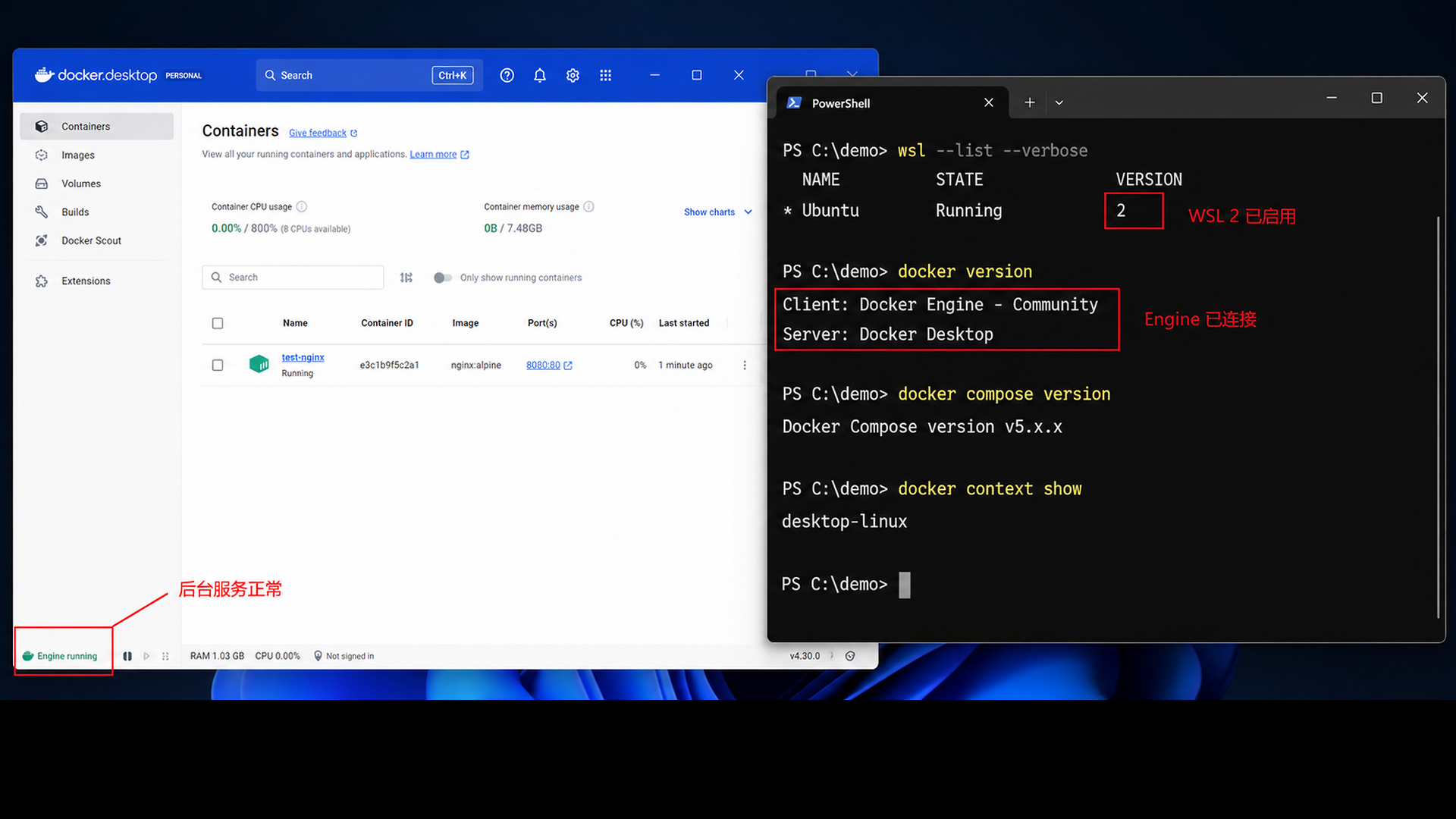Click nginx:alpine image cell
Screen dimensions: 1456x819
click(476, 365)
